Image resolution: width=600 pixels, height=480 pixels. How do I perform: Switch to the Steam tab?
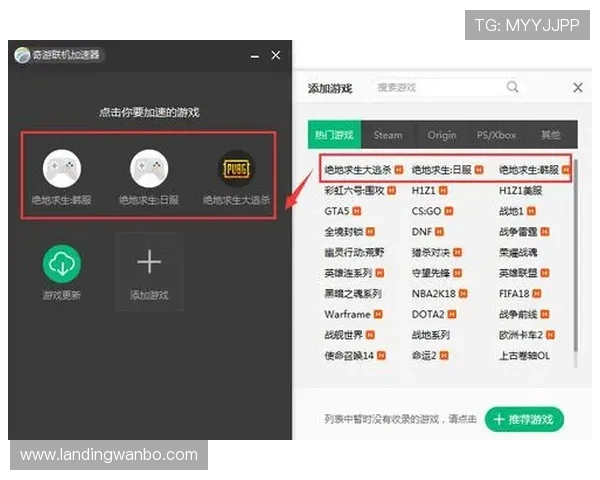tap(388, 135)
